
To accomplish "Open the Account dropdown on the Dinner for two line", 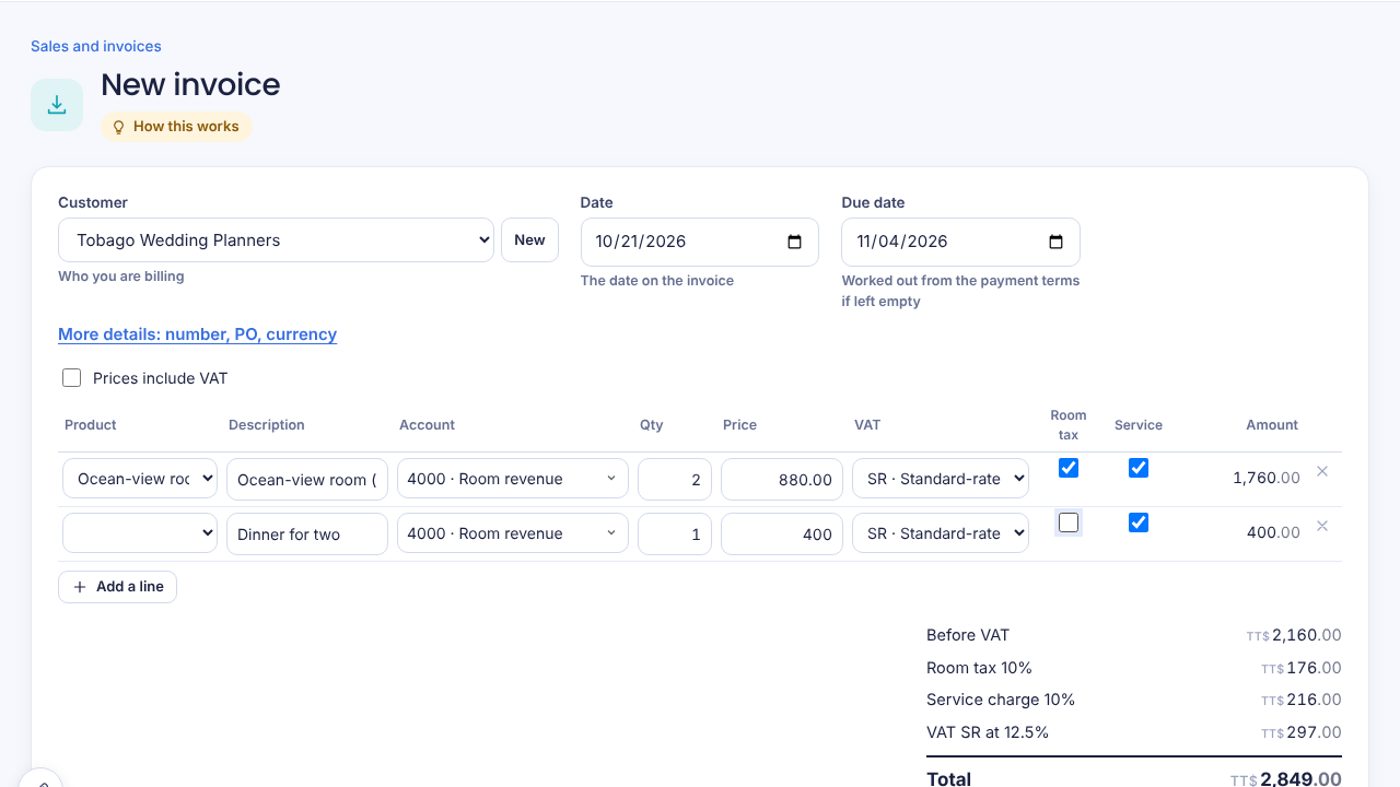I will pyautogui.click(x=513, y=534).
